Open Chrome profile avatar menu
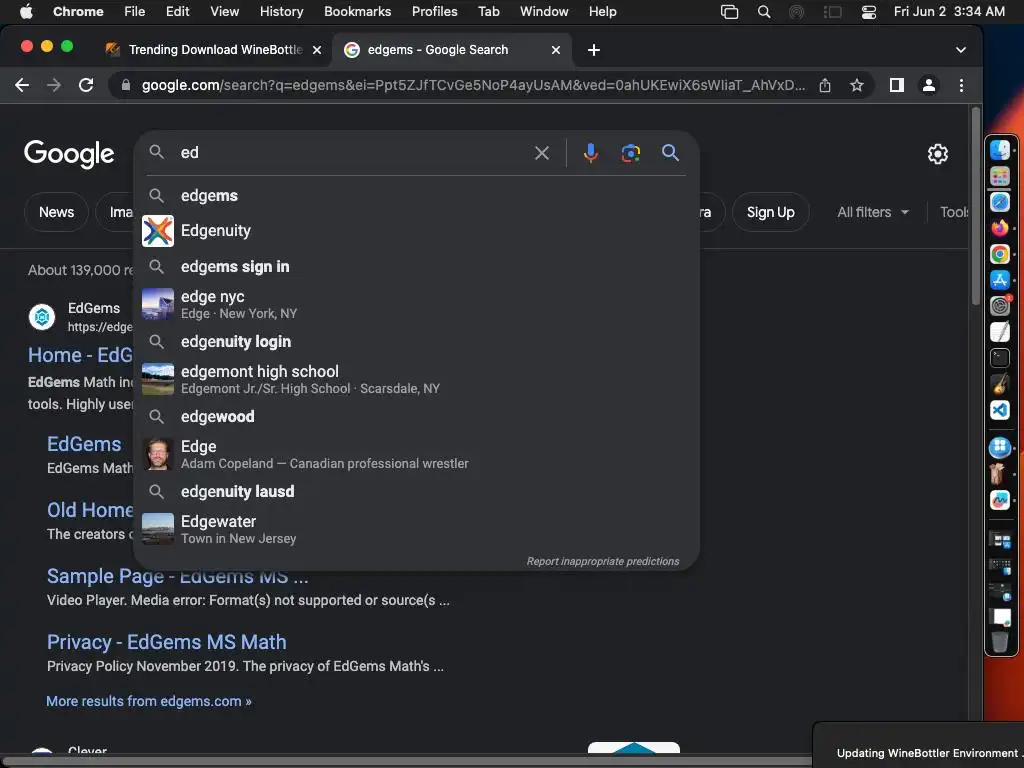 point(929,85)
